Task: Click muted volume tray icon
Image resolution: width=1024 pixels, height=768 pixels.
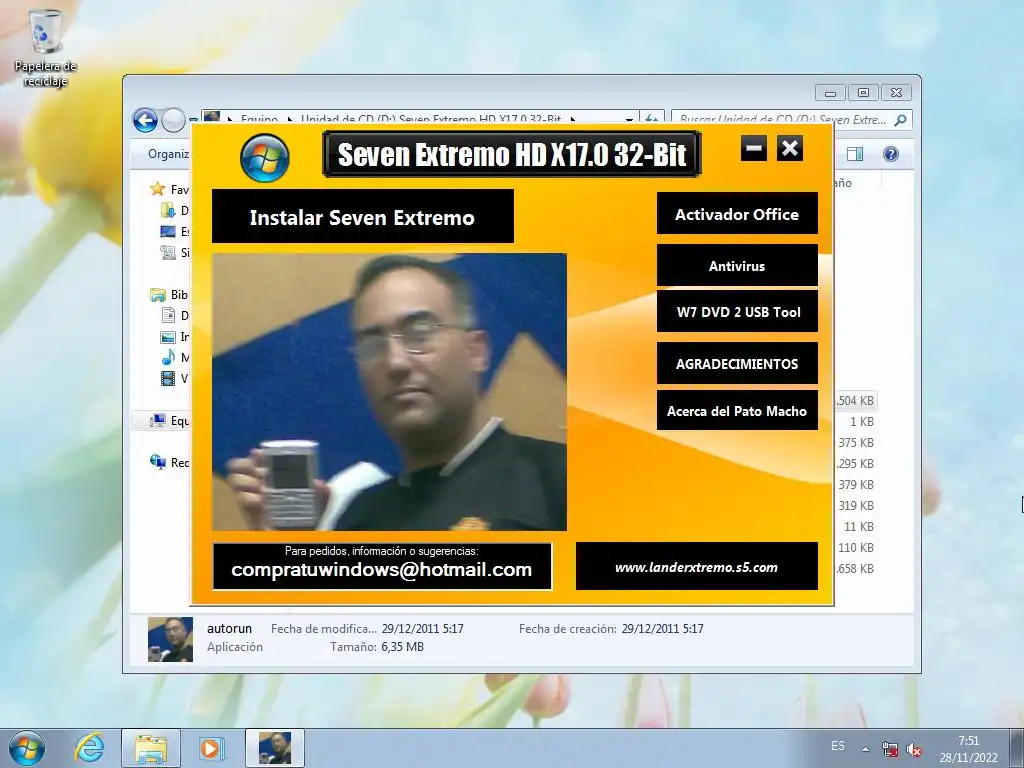Action: pos(914,749)
